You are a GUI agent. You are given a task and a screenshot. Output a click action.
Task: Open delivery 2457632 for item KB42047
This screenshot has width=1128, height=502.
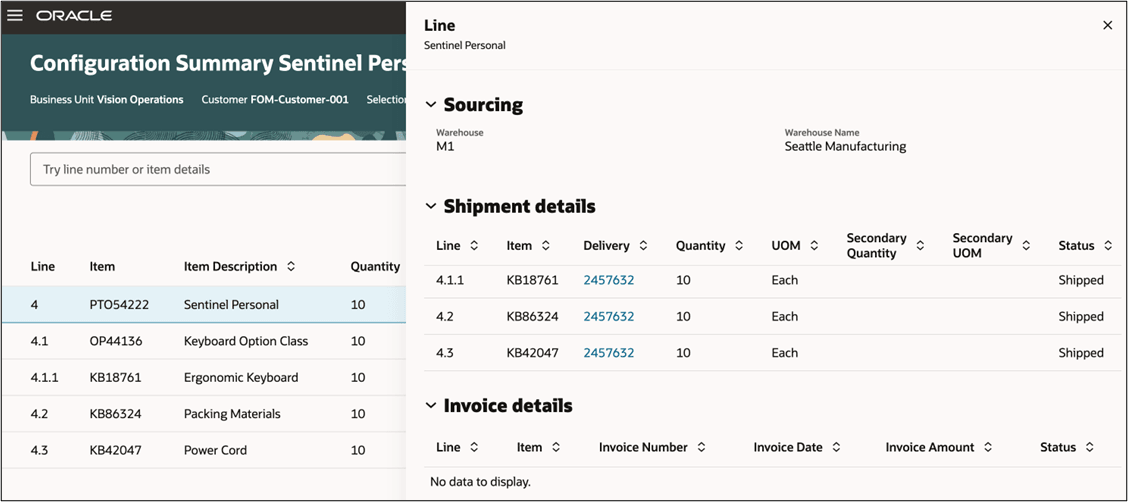609,353
